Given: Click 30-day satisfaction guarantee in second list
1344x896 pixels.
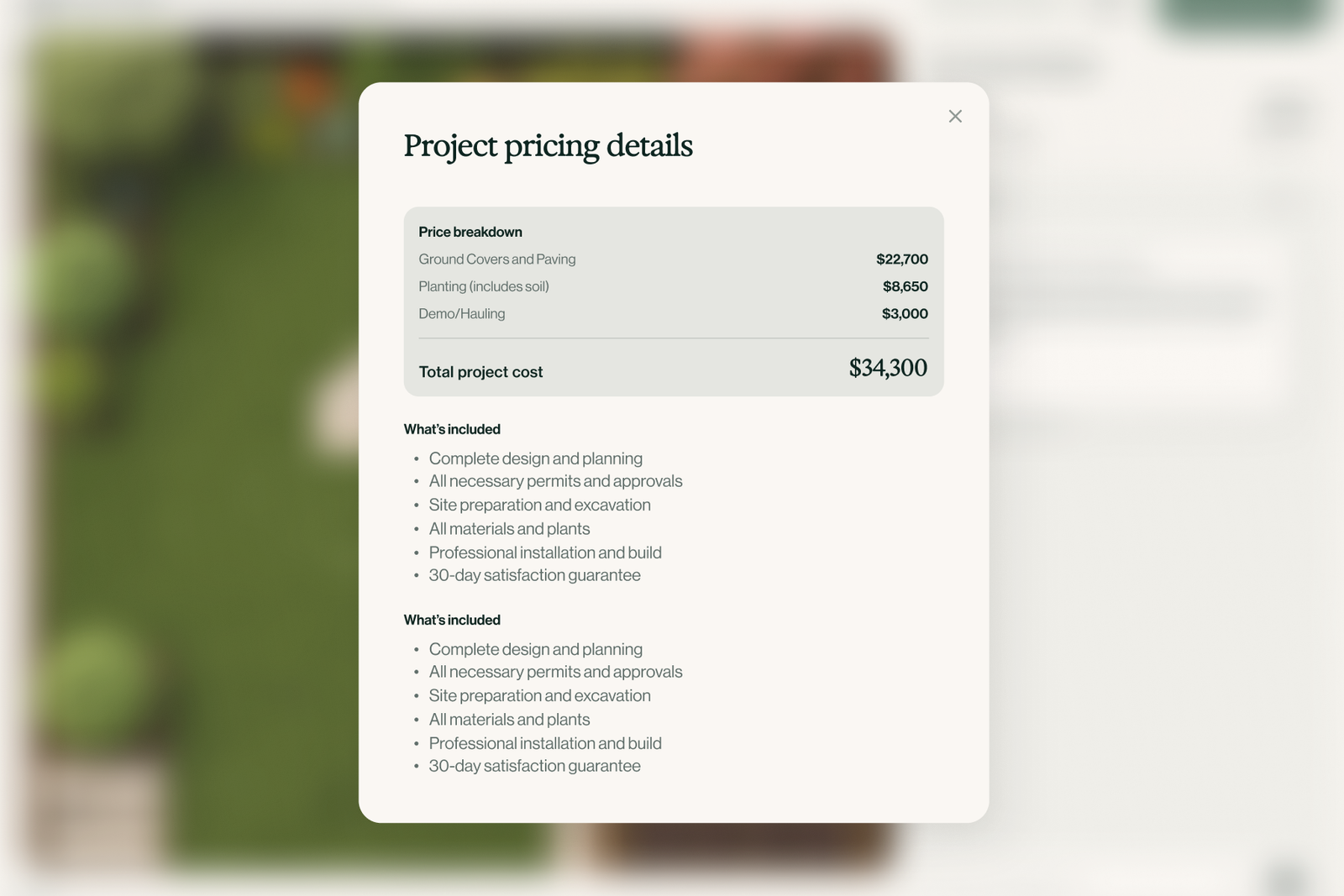Looking at the screenshot, I should pyautogui.click(x=534, y=766).
